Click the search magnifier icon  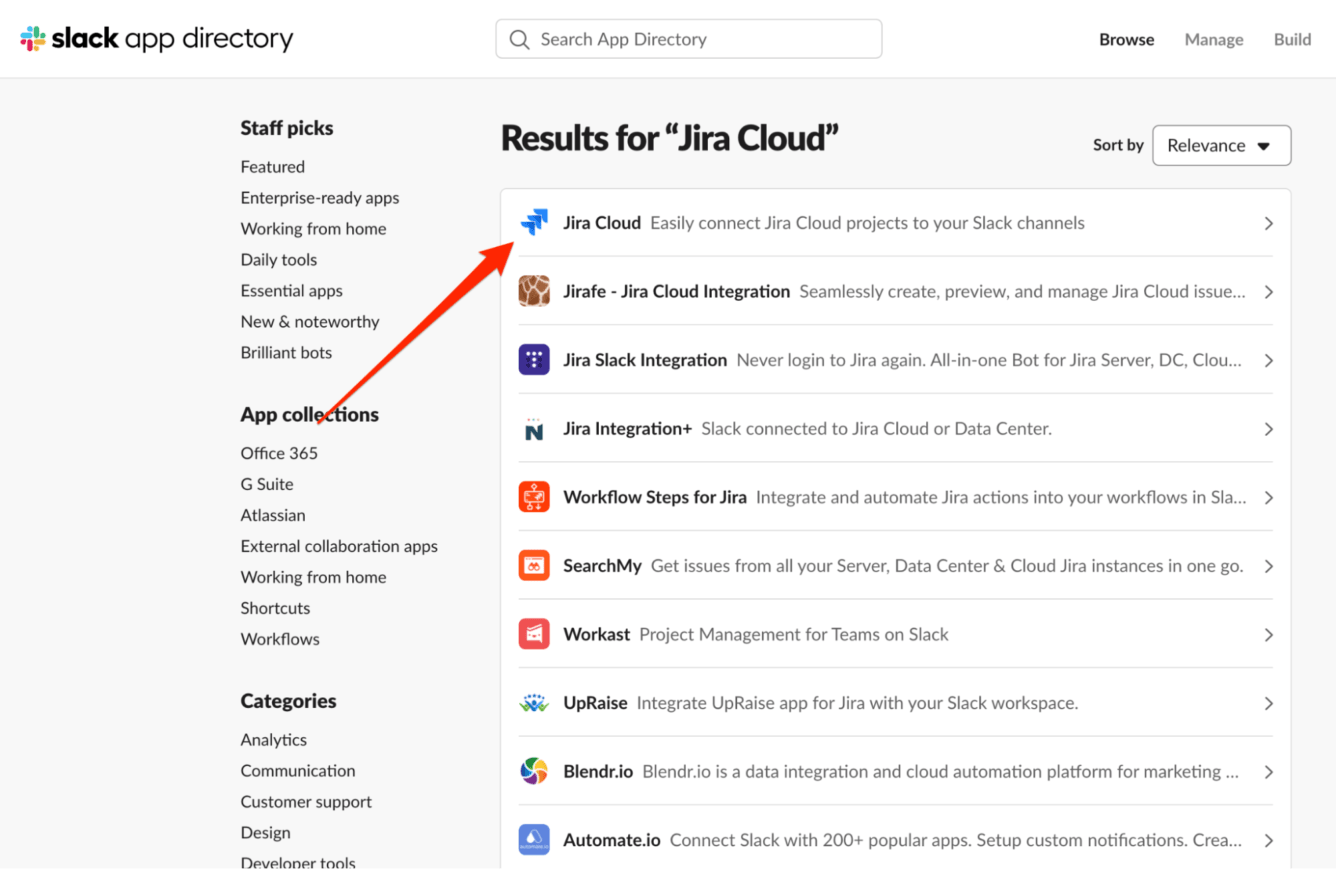coord(519,39)
